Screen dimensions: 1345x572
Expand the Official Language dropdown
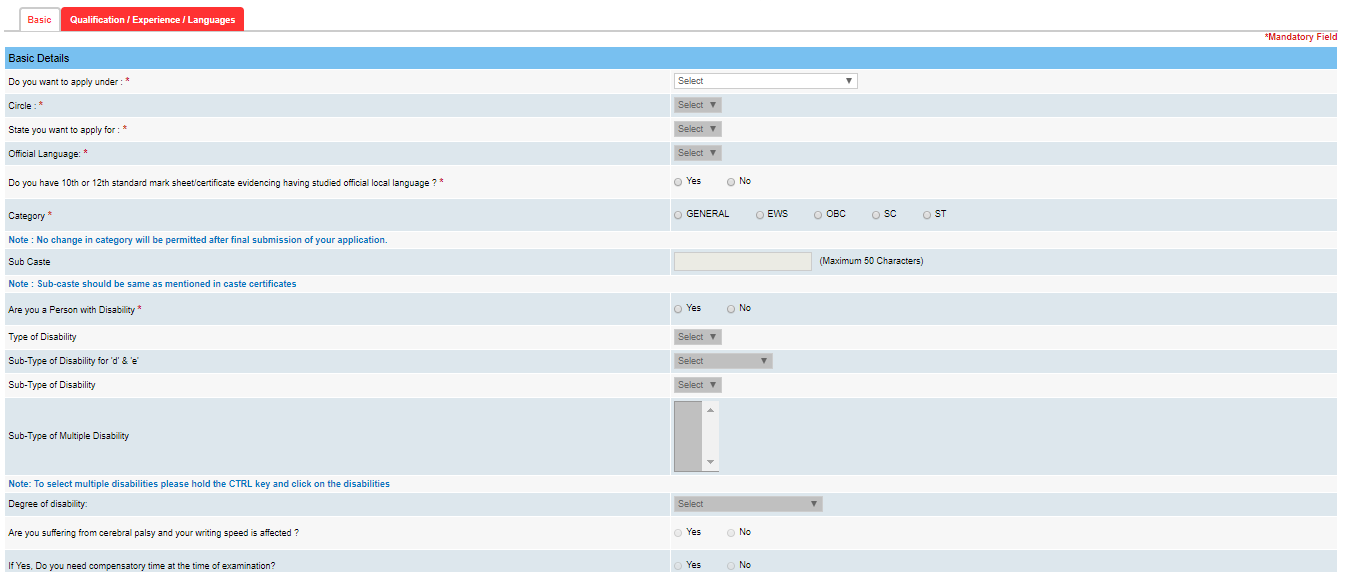[697, 153]
